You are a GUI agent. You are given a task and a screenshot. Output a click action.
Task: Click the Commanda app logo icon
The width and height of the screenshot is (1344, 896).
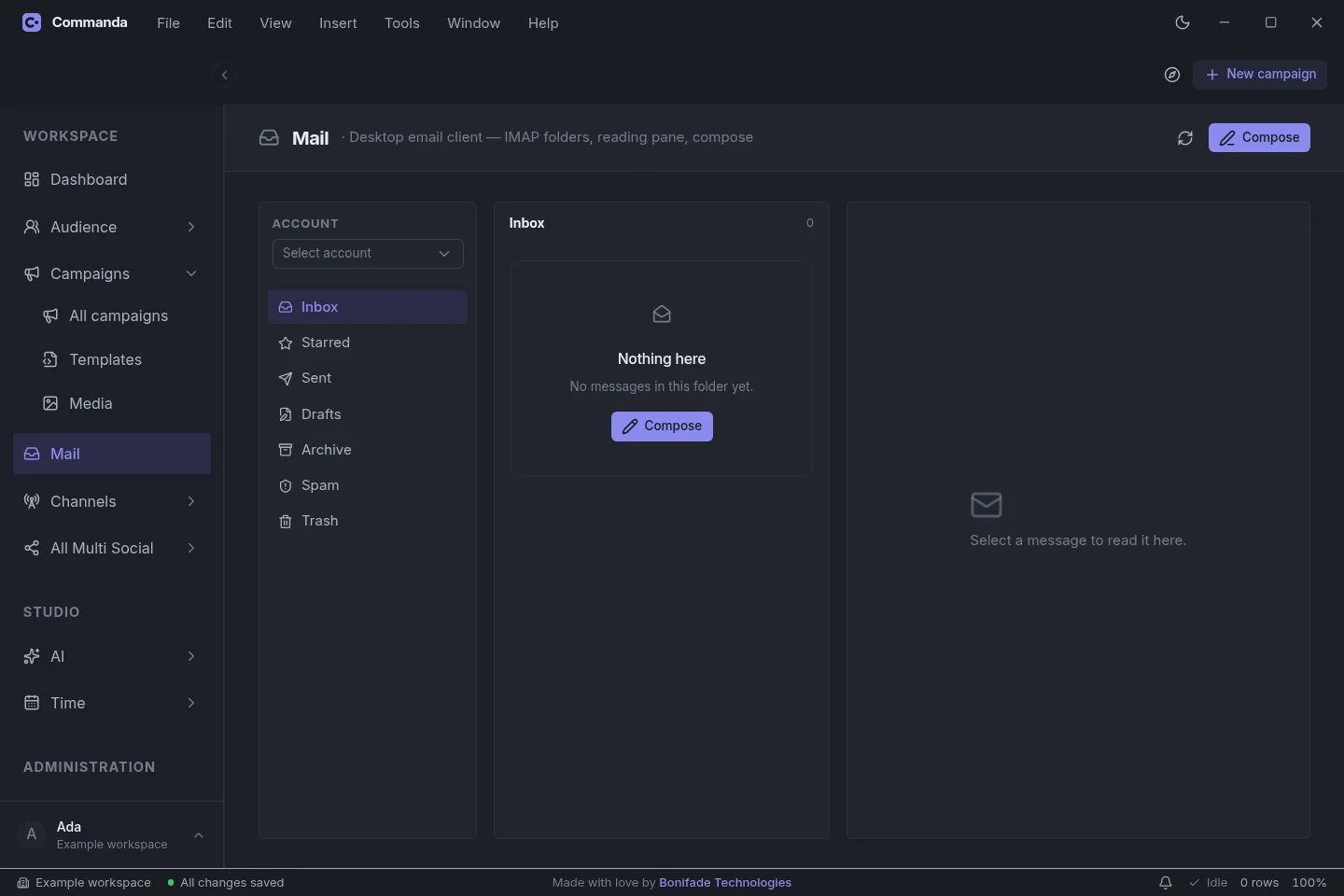point(32,22)
